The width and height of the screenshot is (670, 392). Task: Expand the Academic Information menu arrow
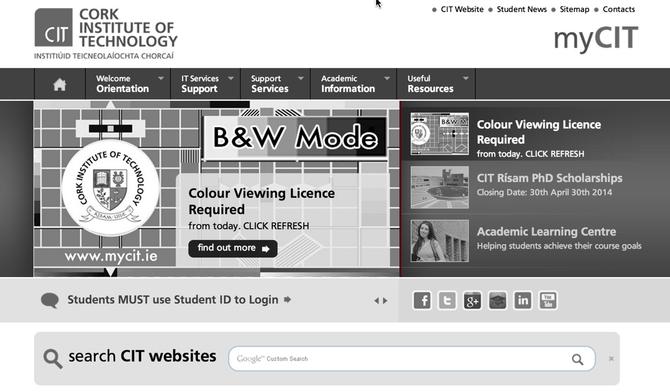387,78
